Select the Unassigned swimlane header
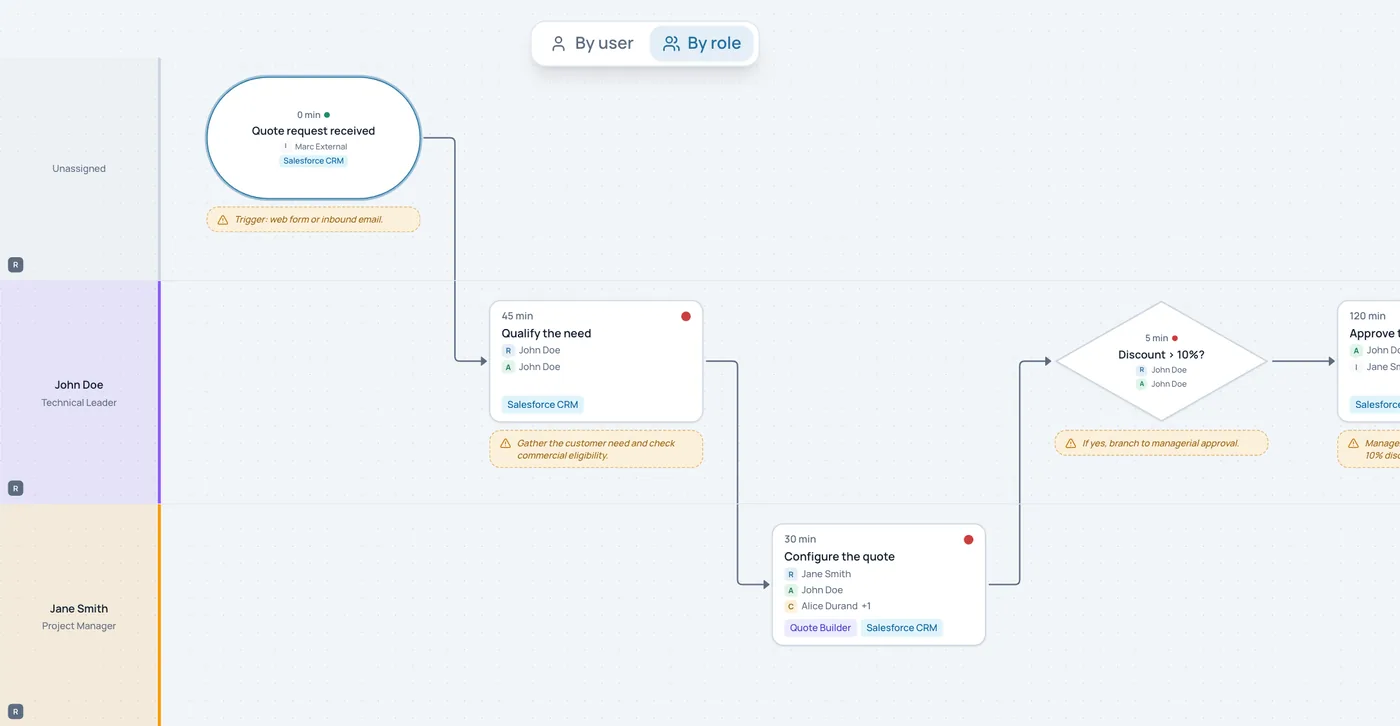1400x726 pixels. tap(79, 169)
